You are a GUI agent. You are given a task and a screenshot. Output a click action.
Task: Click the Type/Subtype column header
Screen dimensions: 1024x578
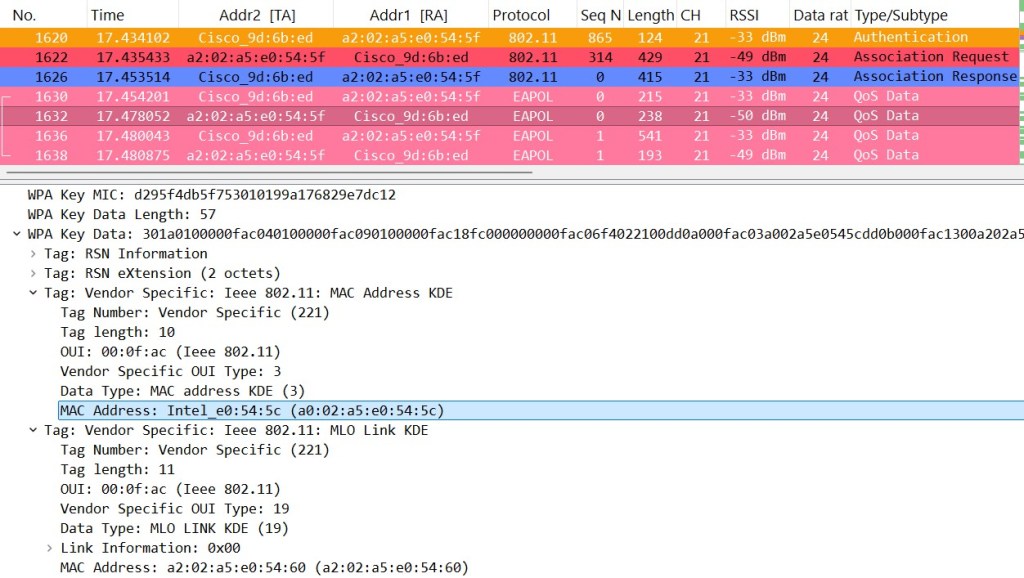(x=900, y=15)
